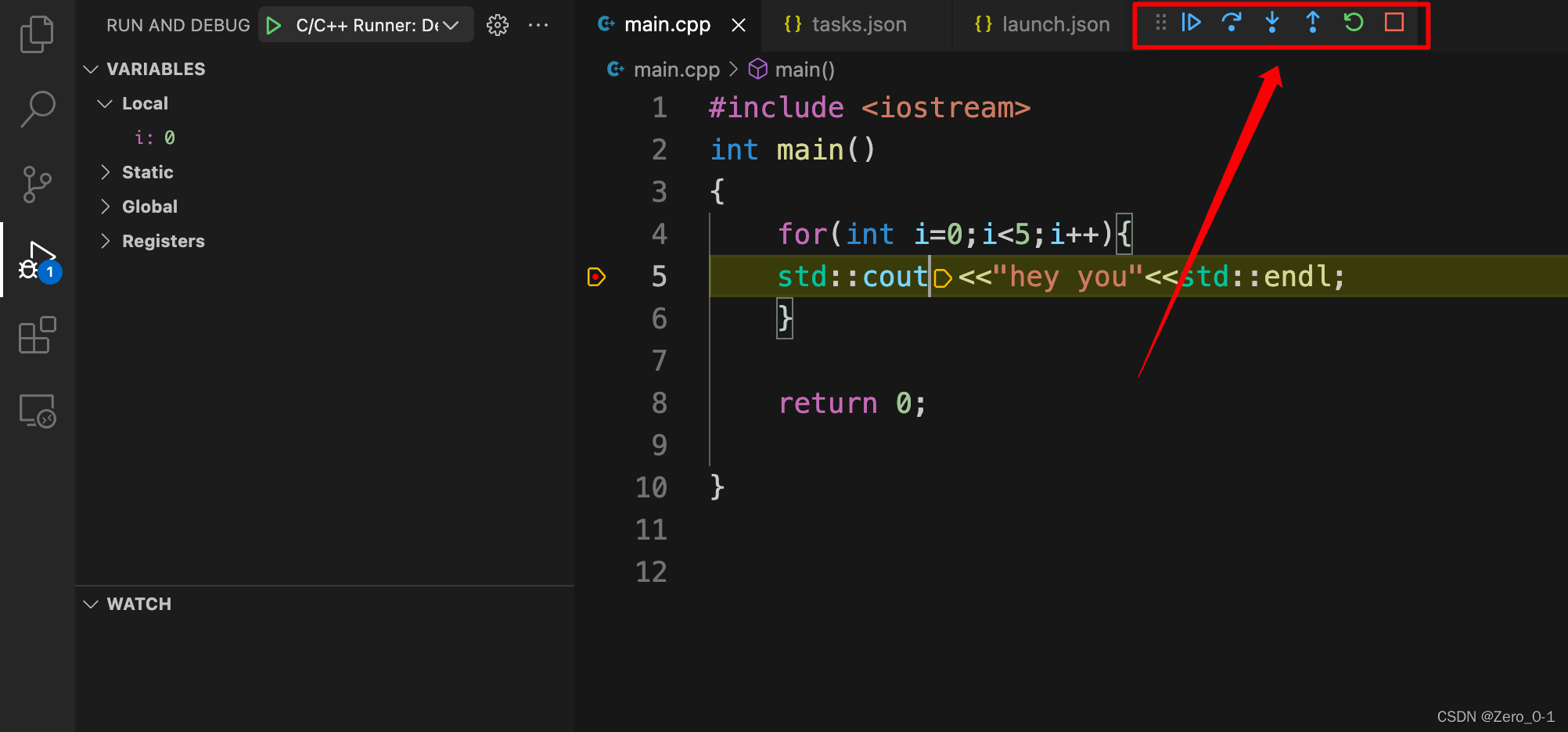Open the Remote Explorer view
Image resolution: width=1568 pixels, height=732 pixels.
[37, 411]
